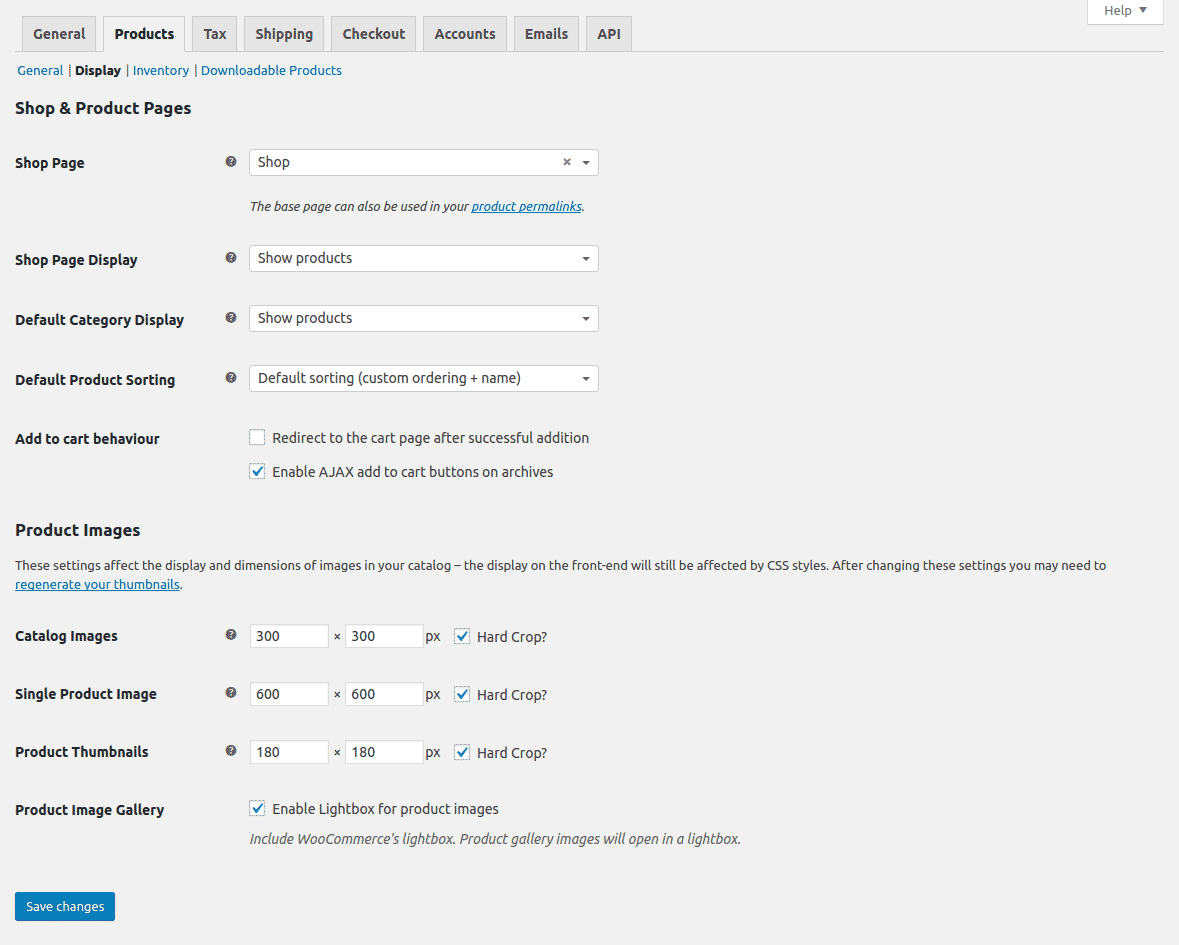Enable redirect to cart after successful addition
This screenshot has height=945, width=1179.
pos(257,437)
